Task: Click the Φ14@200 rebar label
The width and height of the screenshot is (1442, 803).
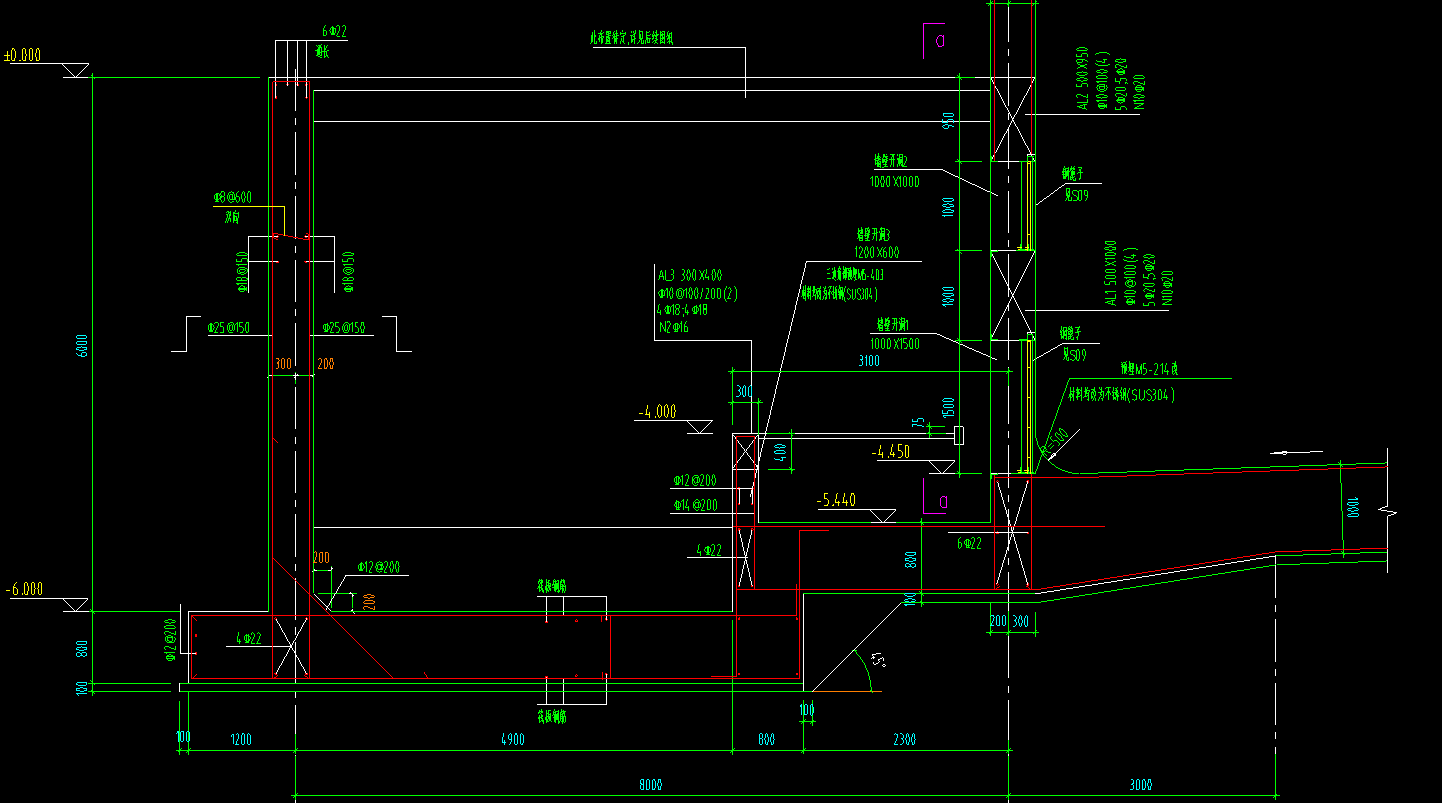Action: [x=694, y=505]
